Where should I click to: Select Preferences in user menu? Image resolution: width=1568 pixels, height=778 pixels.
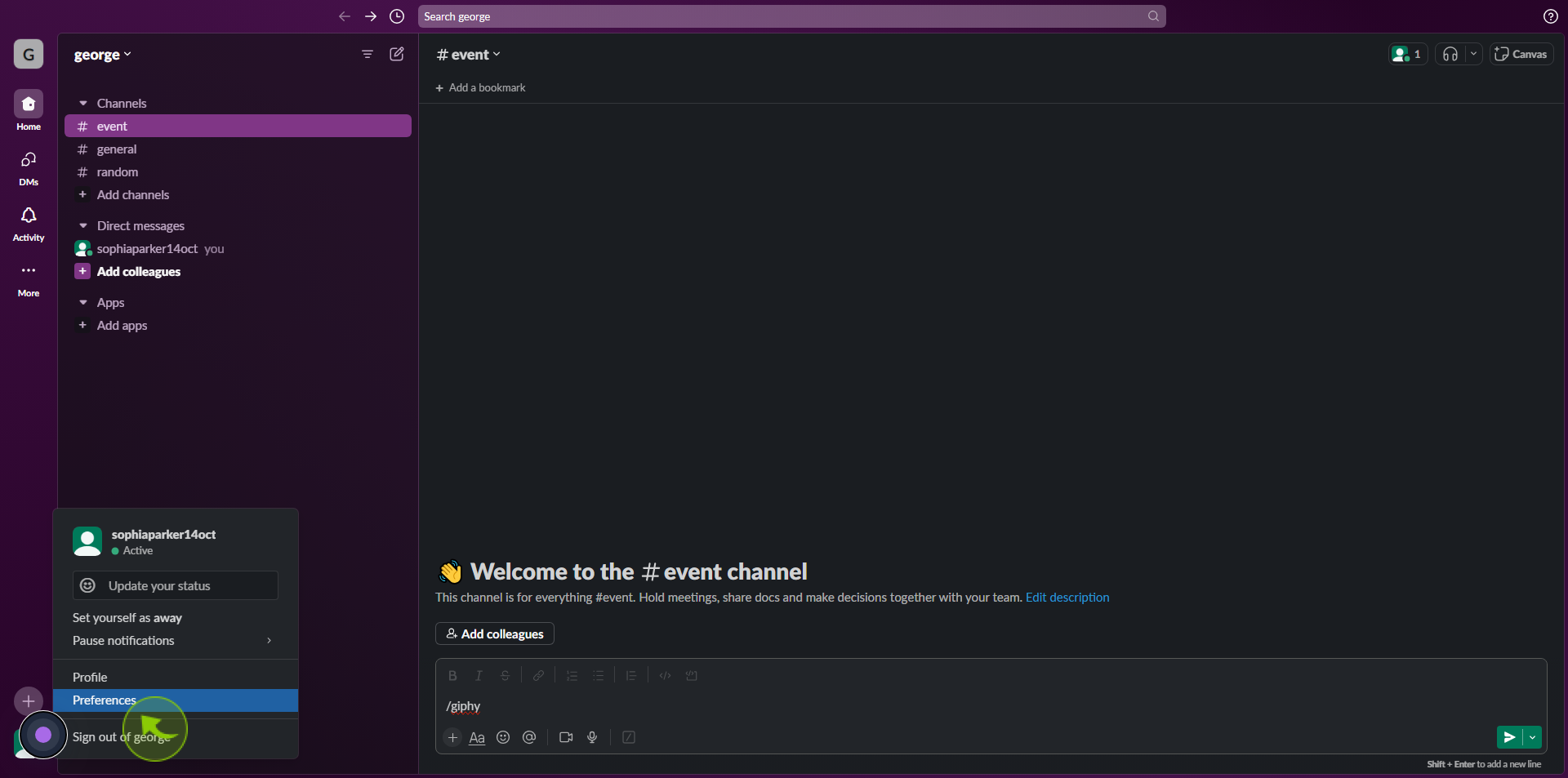(176, 700)
